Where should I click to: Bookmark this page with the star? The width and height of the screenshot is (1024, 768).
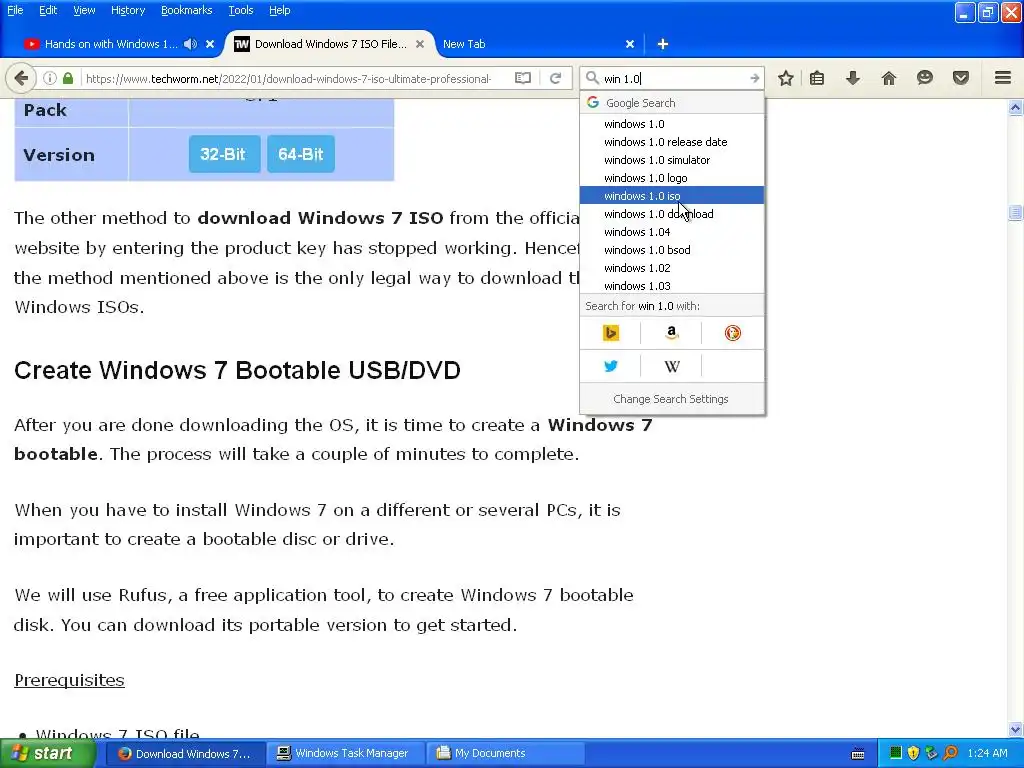pyautogui.click(x=786, y=78)
